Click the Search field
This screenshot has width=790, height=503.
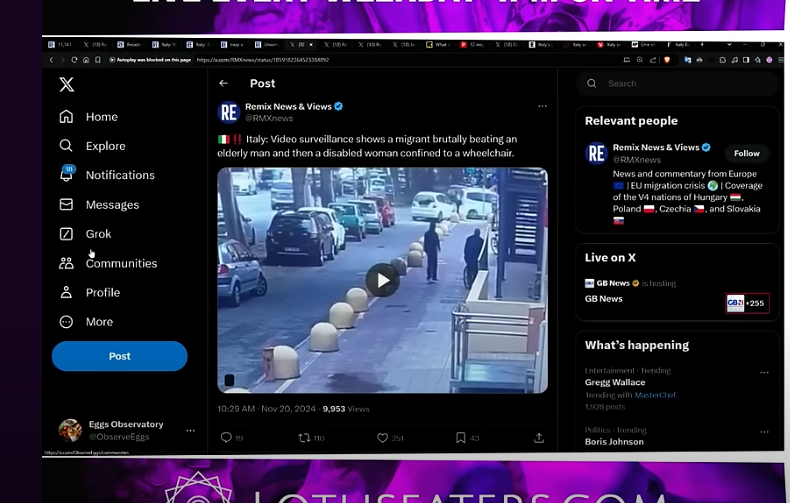[x=678, y=84]
